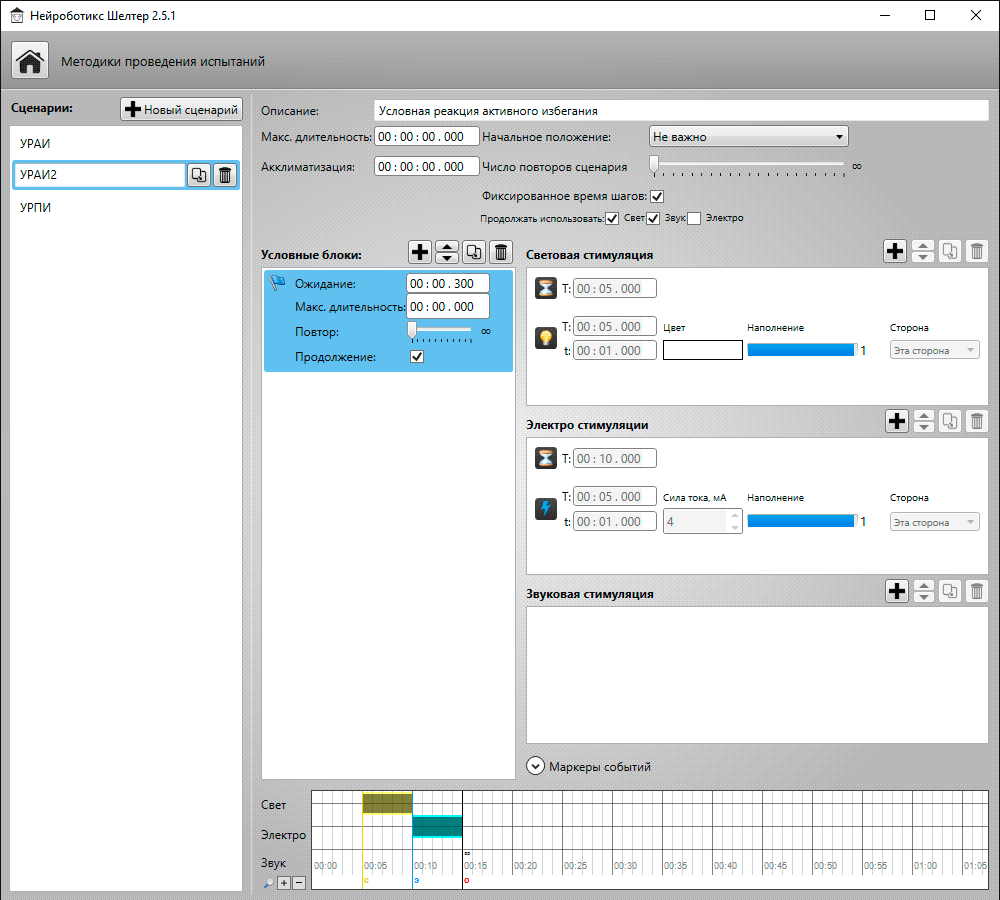Viewport: 1000px width, 900px height.
Task: Click the Описание text field
Action: [x=681, y=110]
